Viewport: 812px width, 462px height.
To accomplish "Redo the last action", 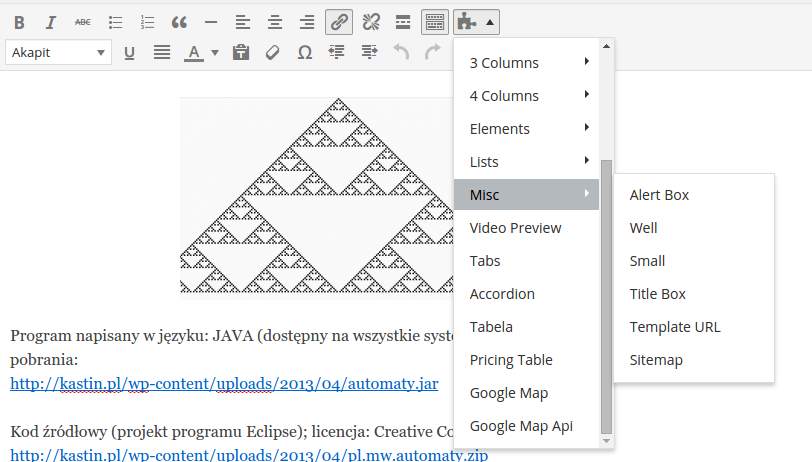I will click(433, 52).
